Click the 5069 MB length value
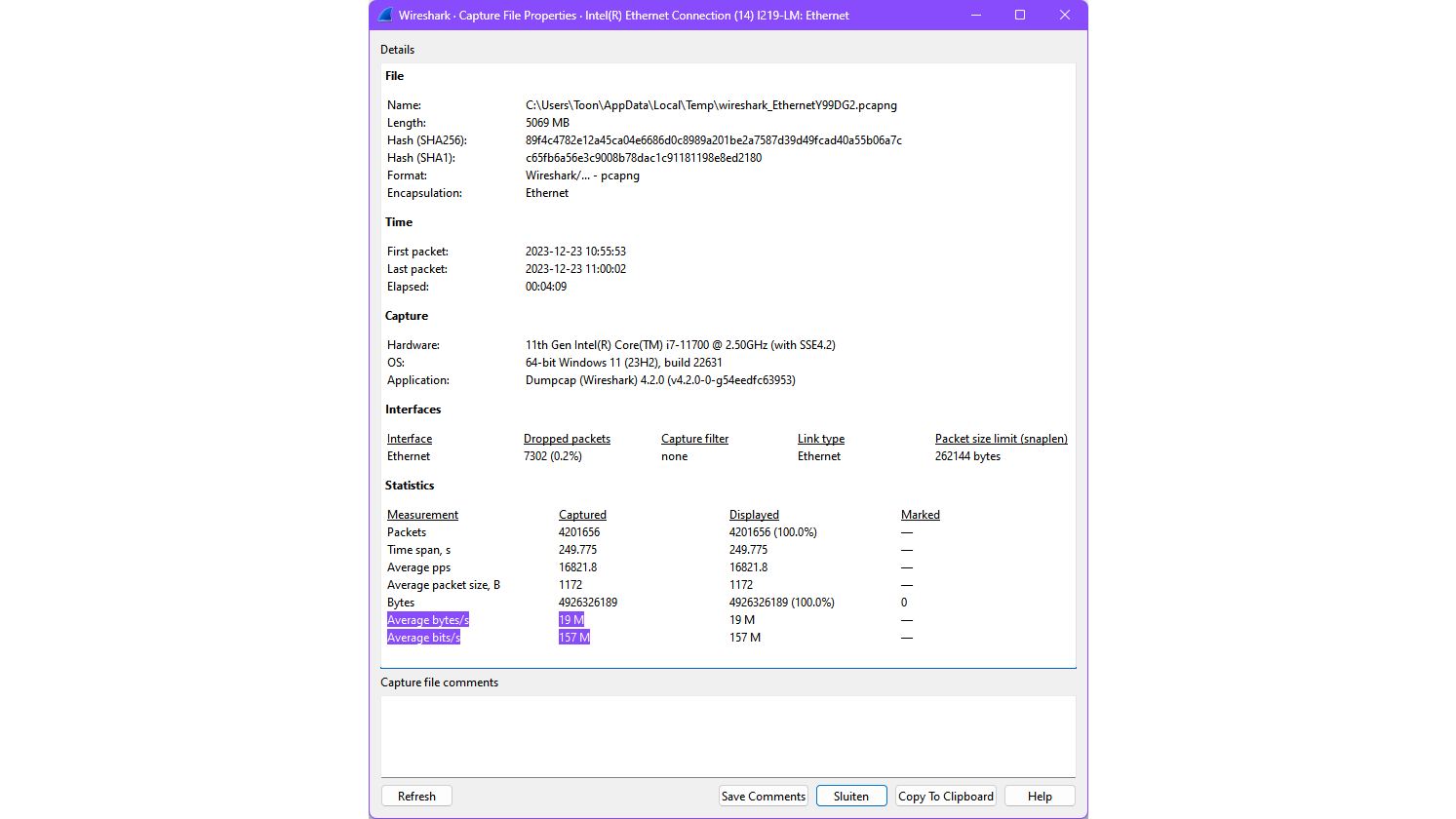 point(547,123)
